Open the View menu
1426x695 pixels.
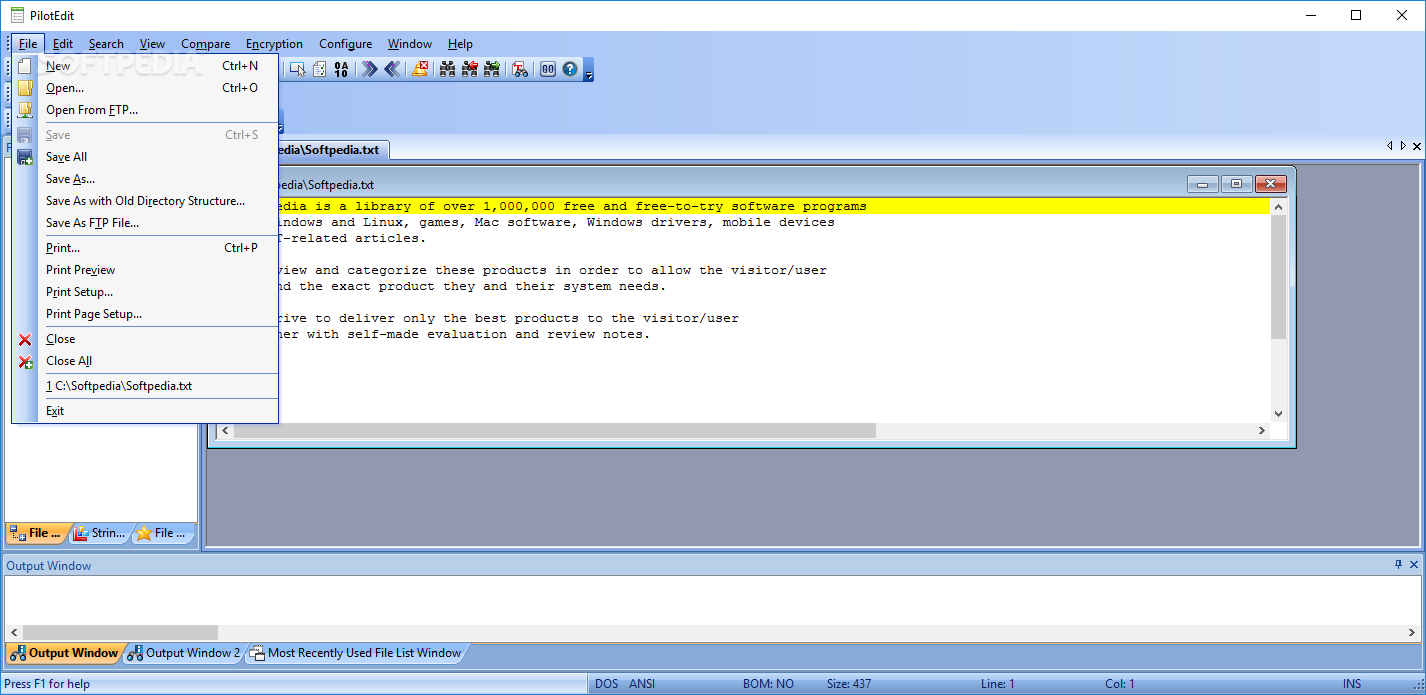152,44
